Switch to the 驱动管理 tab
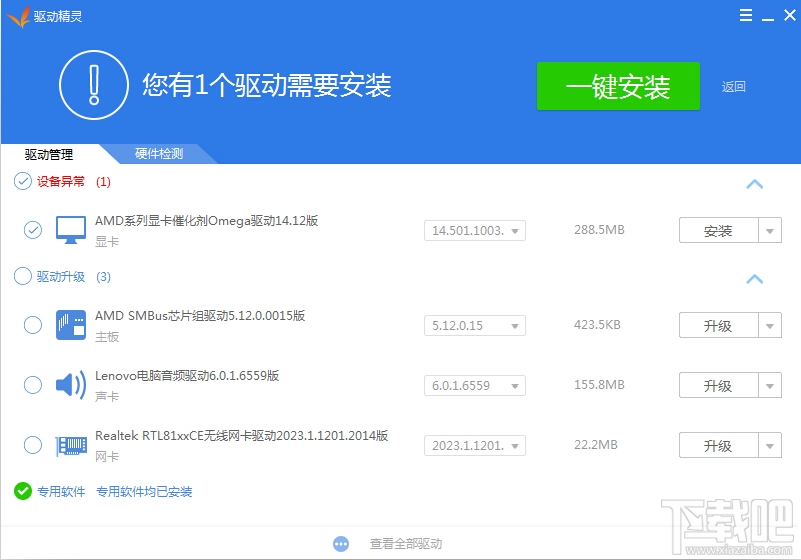Image resolution: width=801 pixels, height=560 pixels. [x=49, y=154]
